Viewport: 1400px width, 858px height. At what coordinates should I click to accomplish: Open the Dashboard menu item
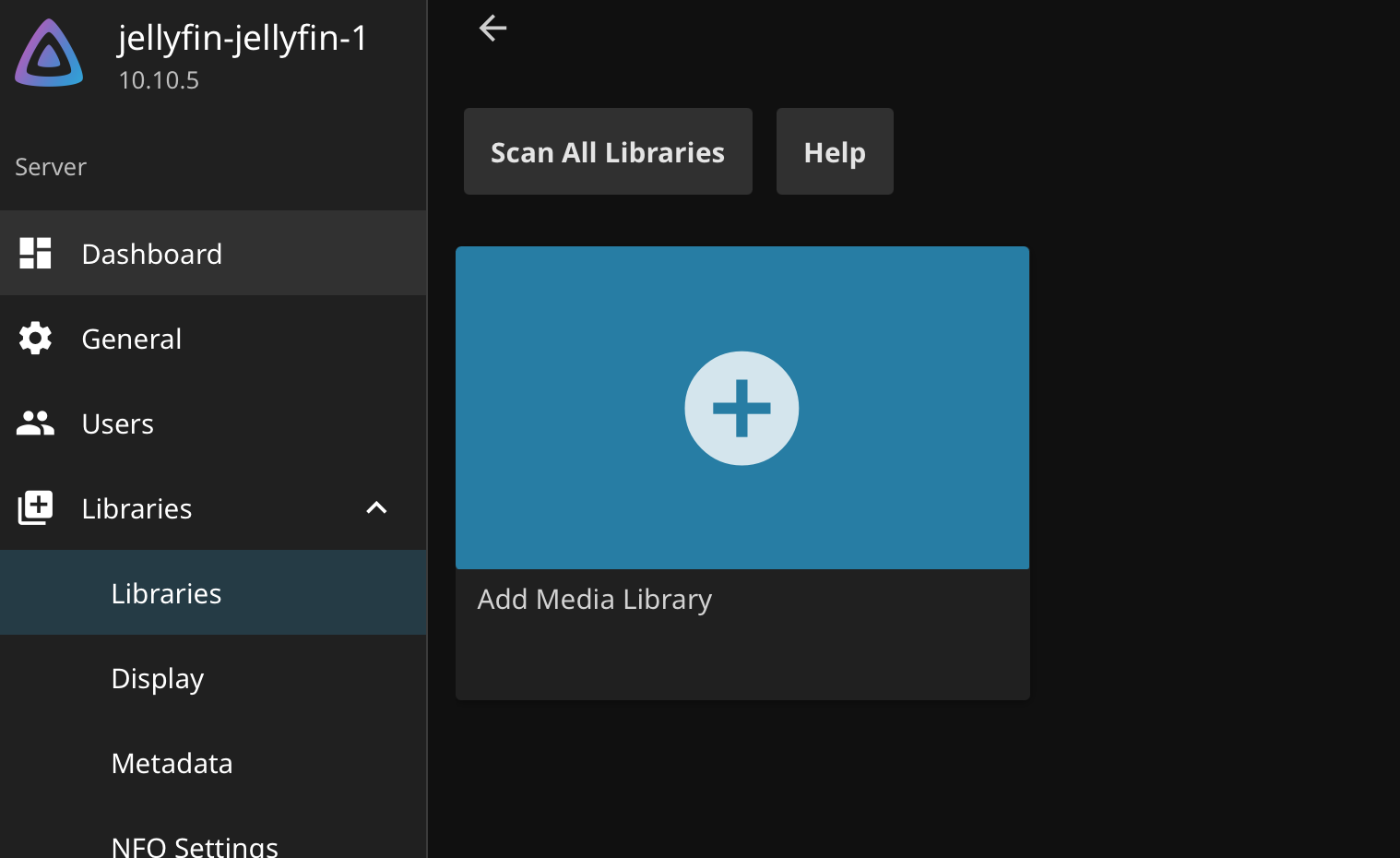click(x=152, y=254)
